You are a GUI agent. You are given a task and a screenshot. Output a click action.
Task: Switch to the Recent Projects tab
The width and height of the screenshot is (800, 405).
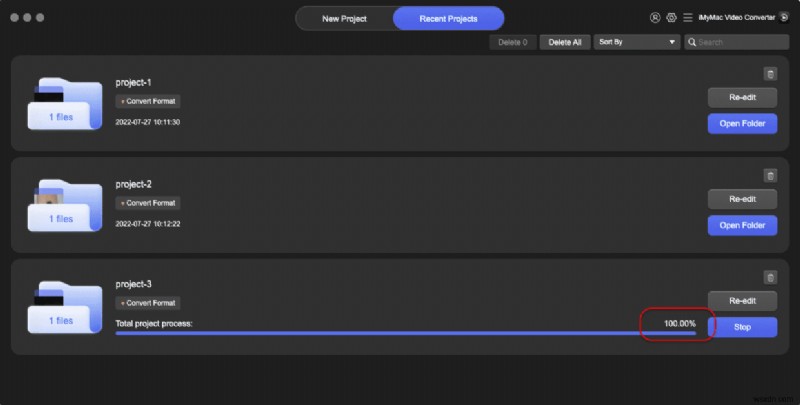tap(448, 19)
